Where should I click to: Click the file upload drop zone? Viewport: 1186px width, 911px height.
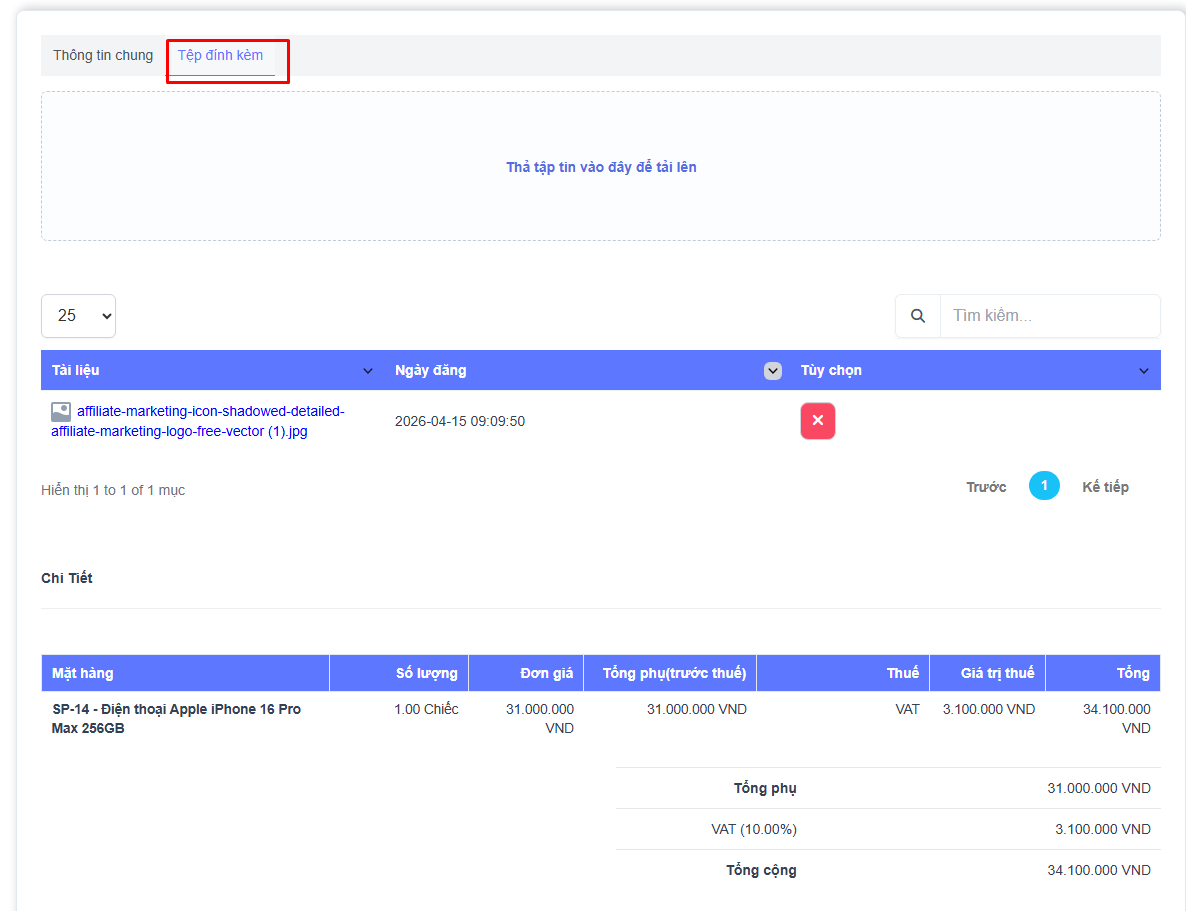click(600, 167)
